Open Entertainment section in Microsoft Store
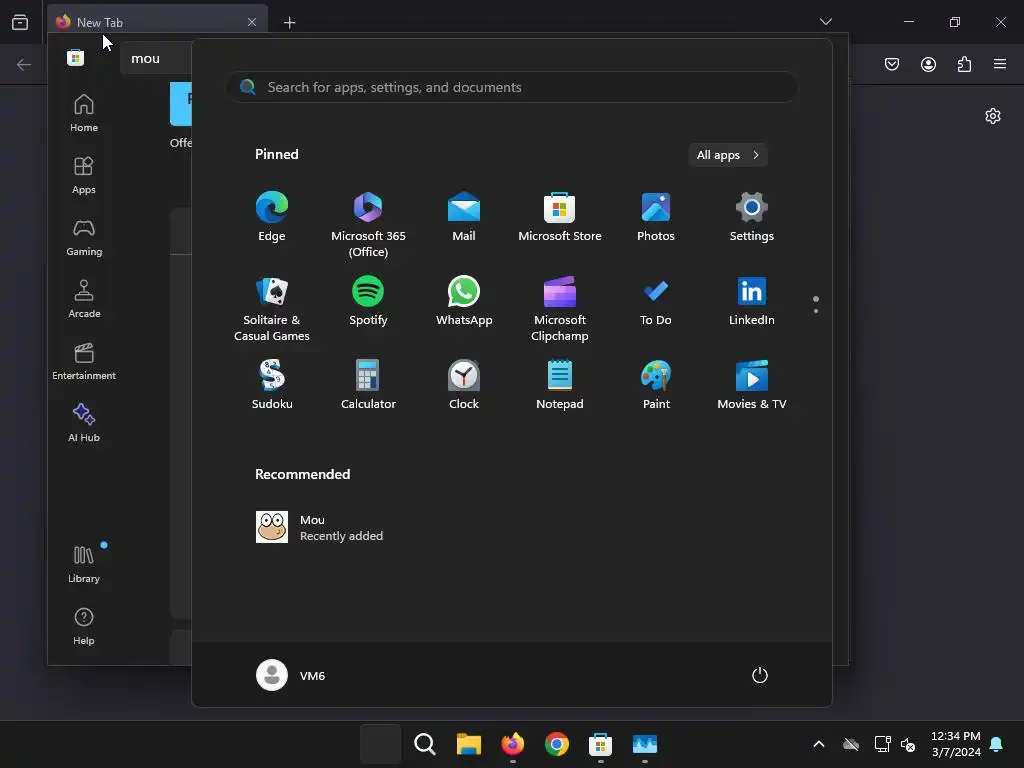Image resolution: width=1024 pixels, height=768 pixels. pos(84,361)
